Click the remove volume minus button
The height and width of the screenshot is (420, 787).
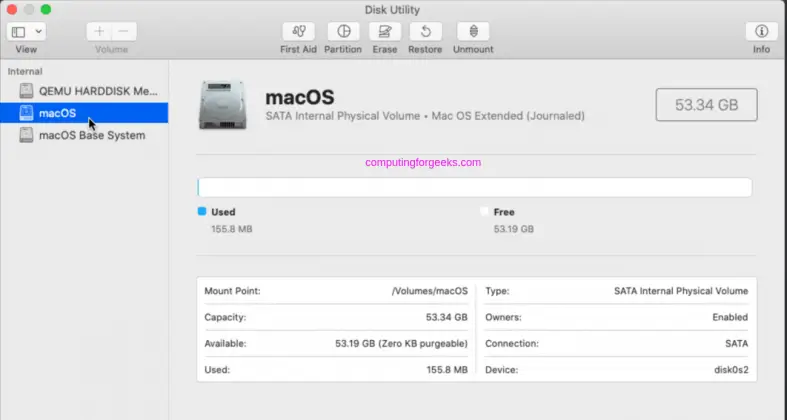[123, 32]
